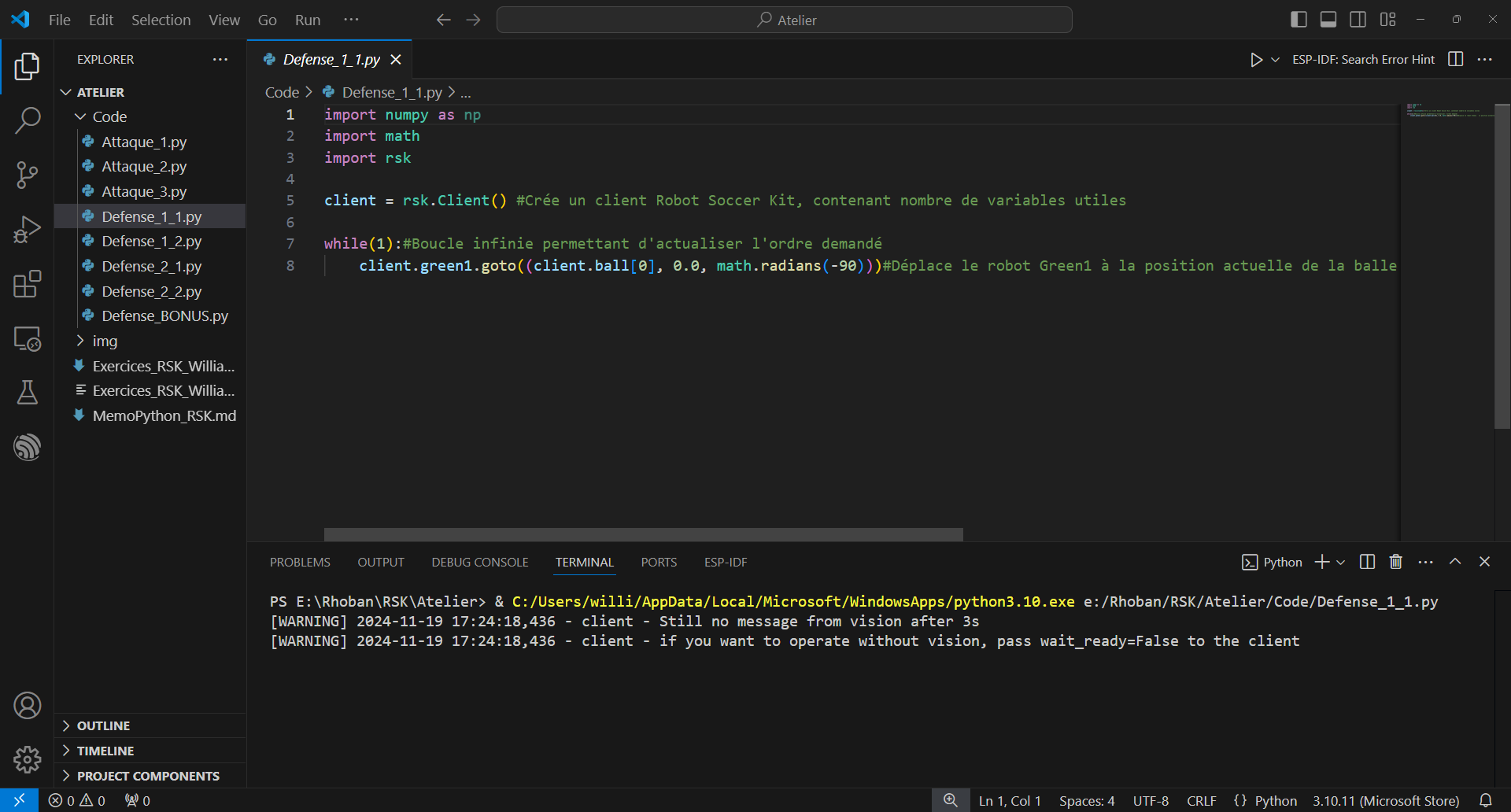Open Defense_BONUS.py from the explorer
Screen dimensions: 1511x812
point(164,316)
